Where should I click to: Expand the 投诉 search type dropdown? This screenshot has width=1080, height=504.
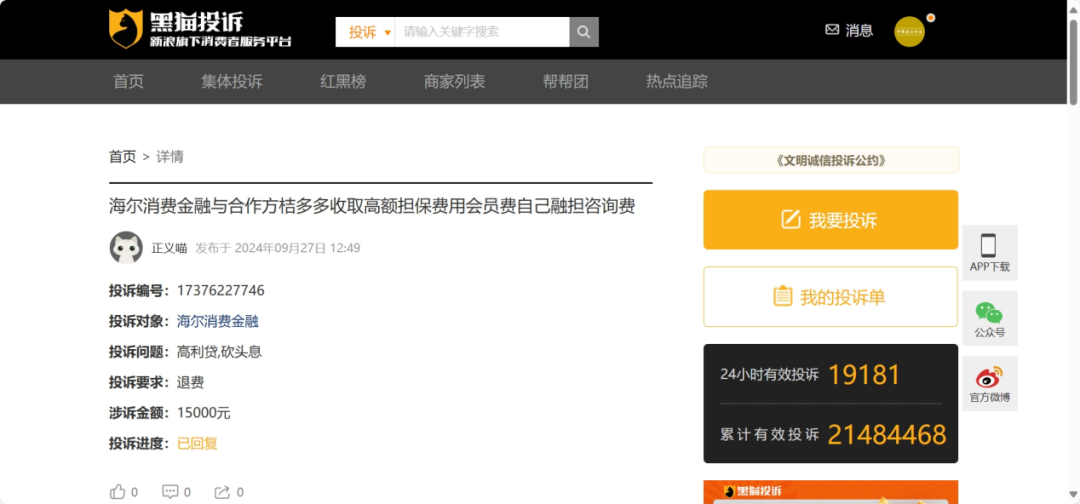click(x=370, y=32)
